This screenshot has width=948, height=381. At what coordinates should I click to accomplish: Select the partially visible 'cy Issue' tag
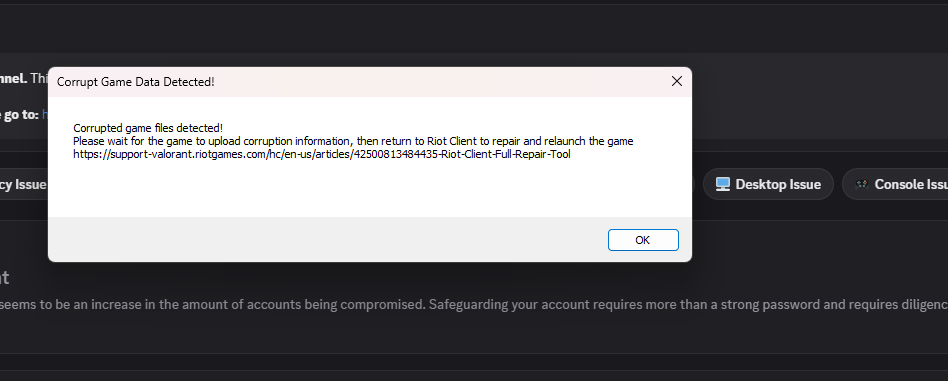point(23,184)
